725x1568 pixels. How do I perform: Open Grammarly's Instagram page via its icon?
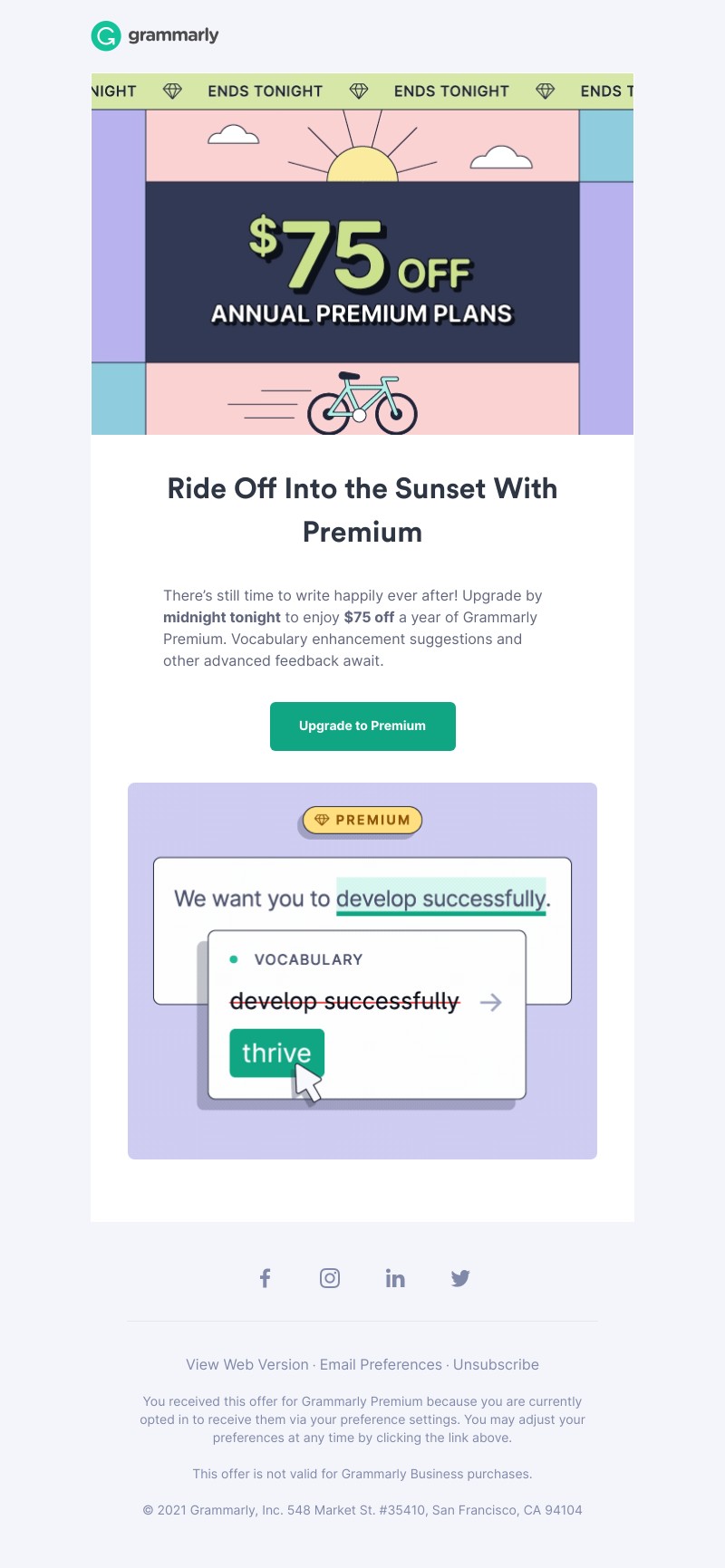330,1277
